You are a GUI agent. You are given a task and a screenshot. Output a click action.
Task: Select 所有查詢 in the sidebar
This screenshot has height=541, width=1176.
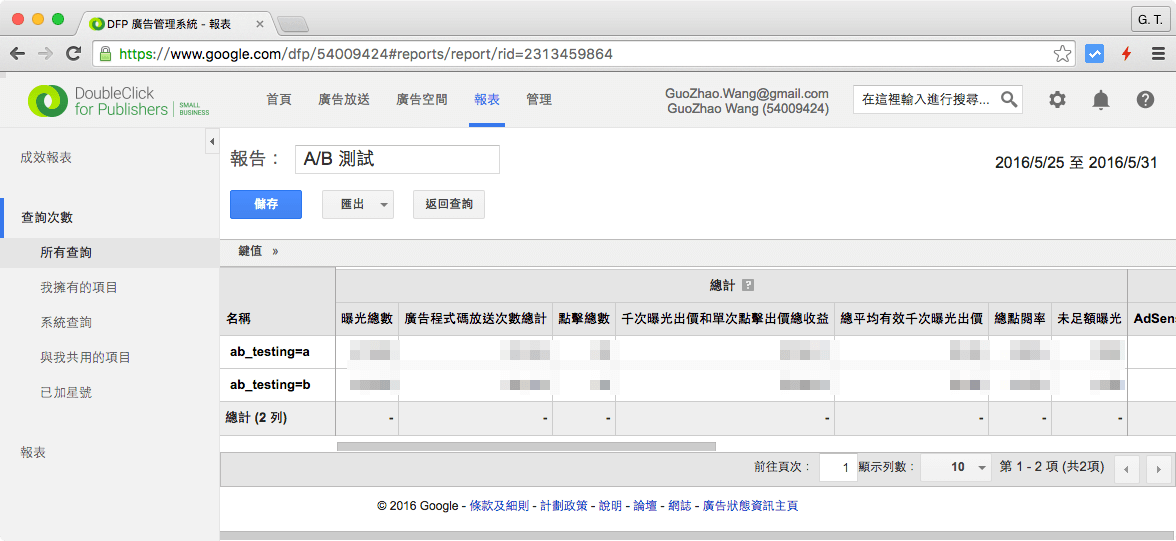[110, 253]
